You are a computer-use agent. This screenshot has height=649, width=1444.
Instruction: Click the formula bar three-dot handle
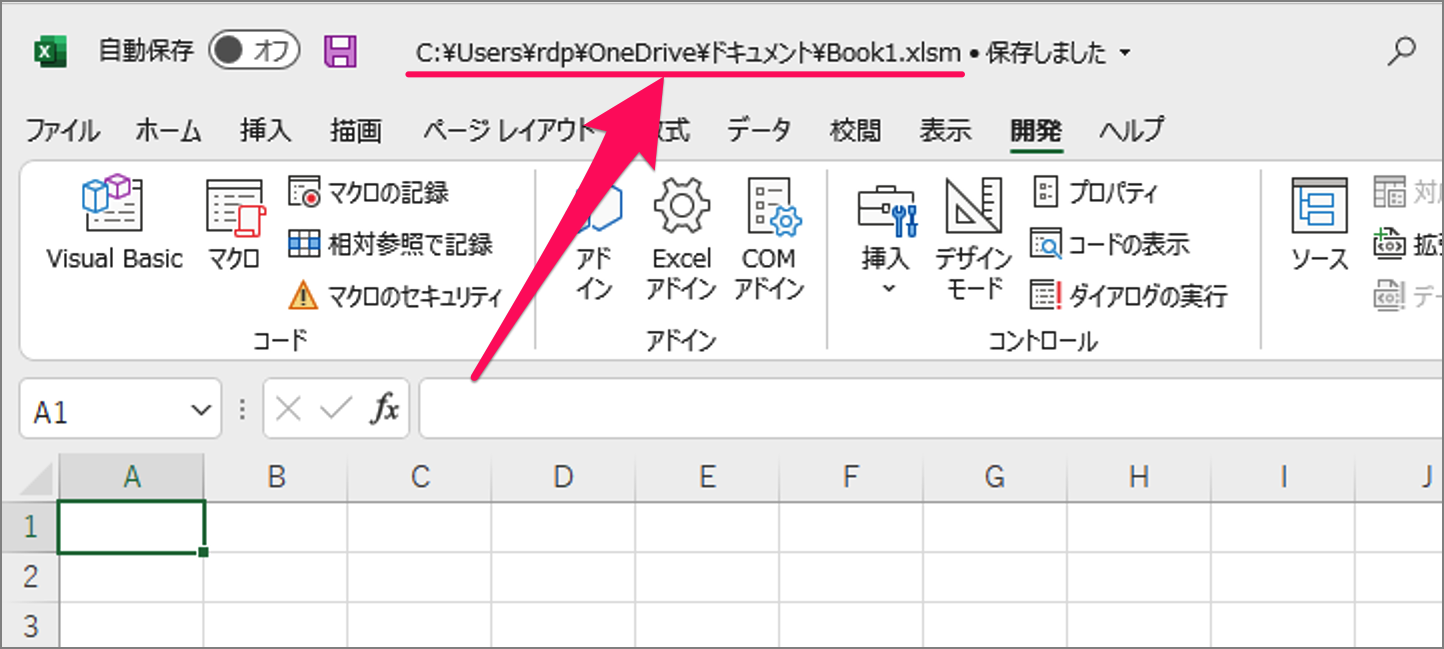pos(241,409)
